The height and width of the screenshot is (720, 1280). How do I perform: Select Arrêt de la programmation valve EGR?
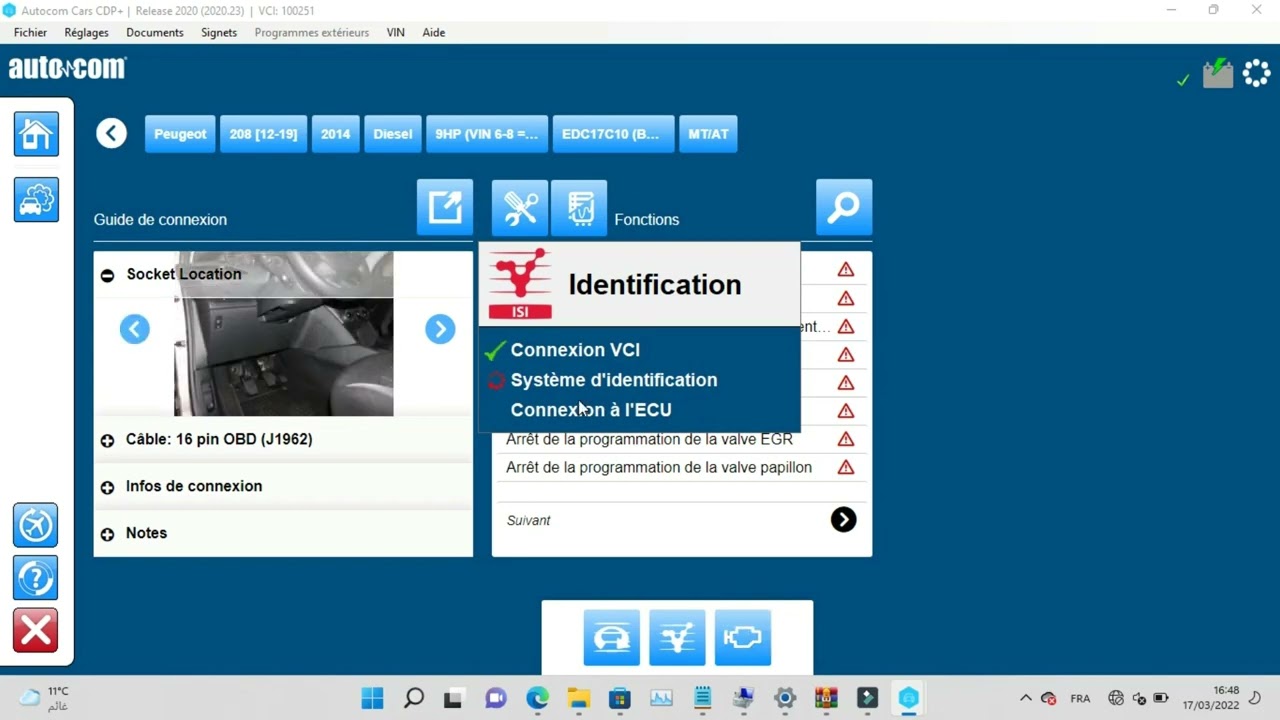(x=650, y=439)
